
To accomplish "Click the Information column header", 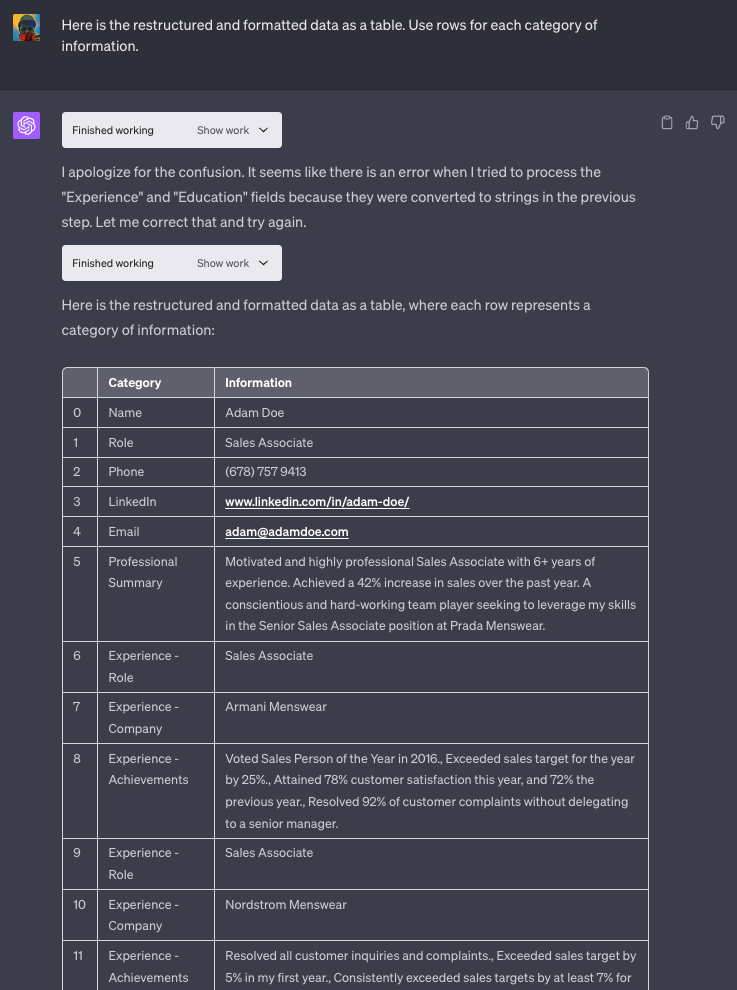I will pyautogui.click(x=258, y=383).
